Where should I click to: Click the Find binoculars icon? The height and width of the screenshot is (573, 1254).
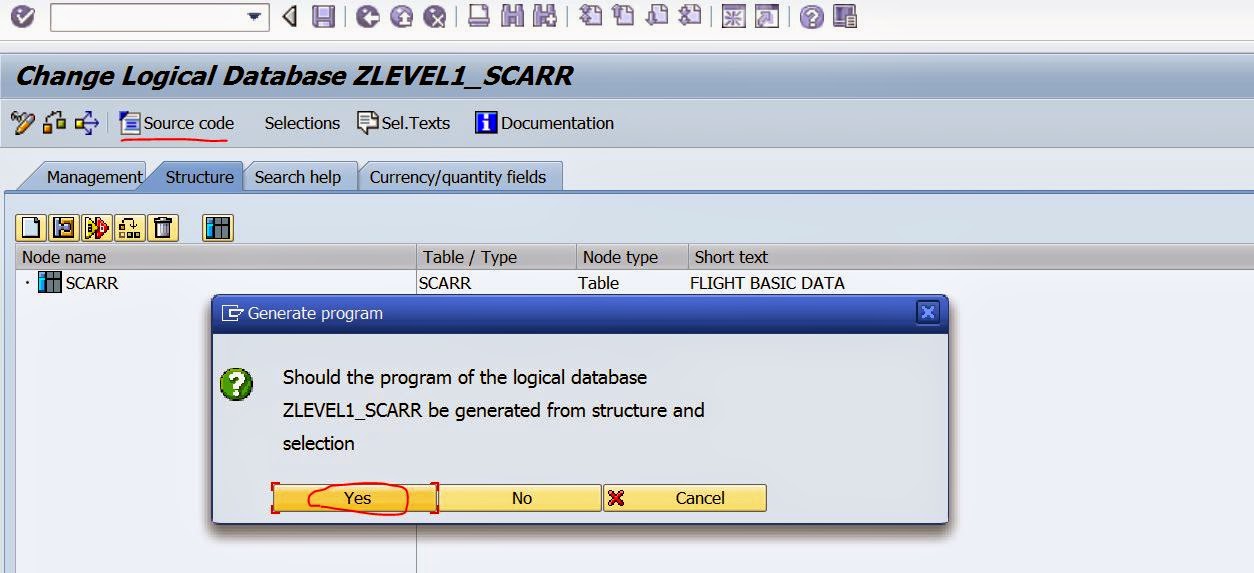pyautogui.click(x=512, y=17)
